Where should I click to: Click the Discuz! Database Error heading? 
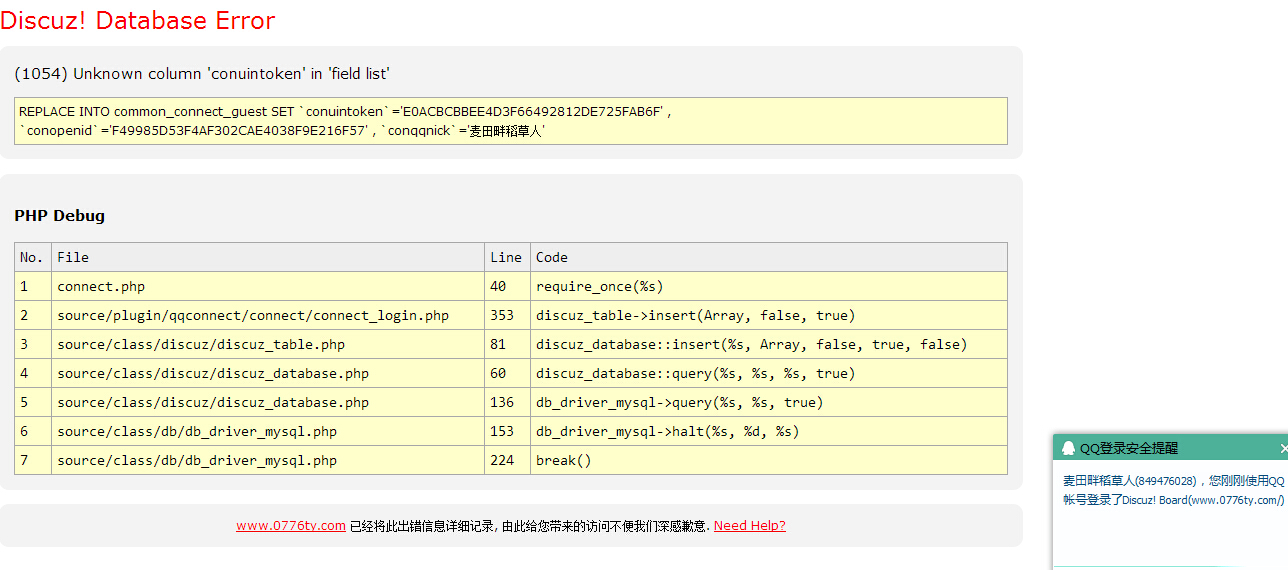pos(138,20)
